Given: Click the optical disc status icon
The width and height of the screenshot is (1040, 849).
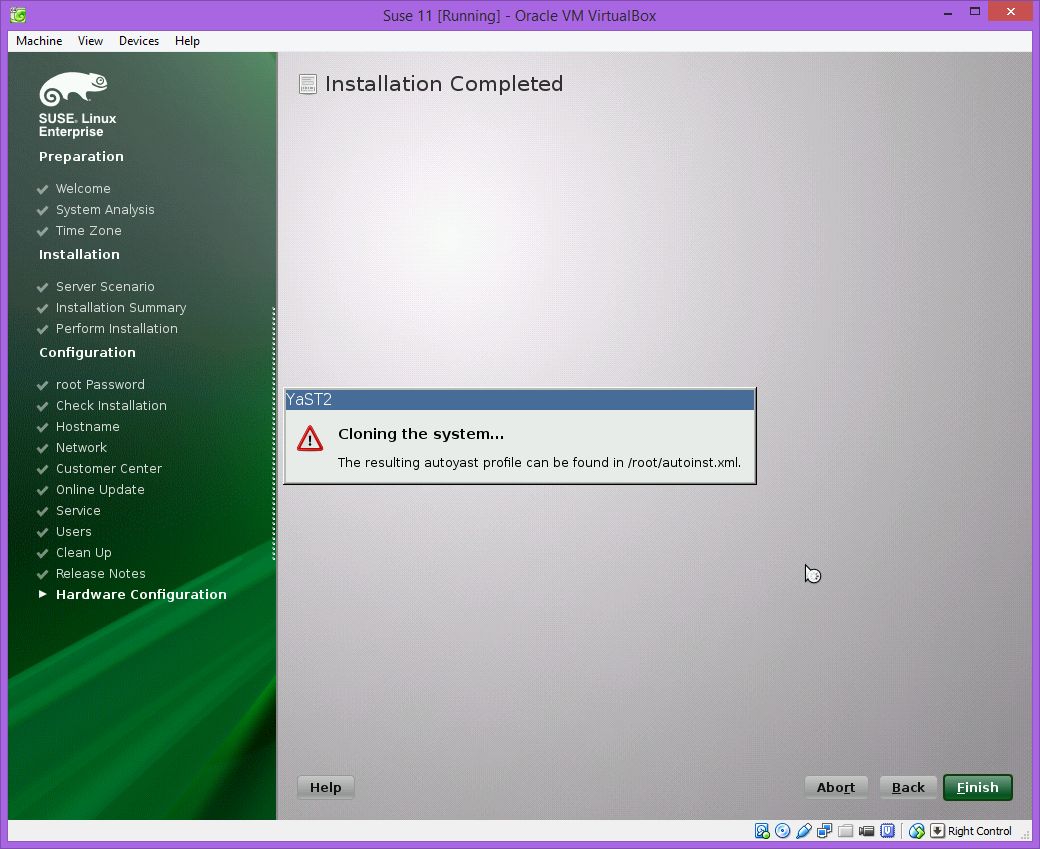Looking at the screenshot, I should [x=783, y=830].
